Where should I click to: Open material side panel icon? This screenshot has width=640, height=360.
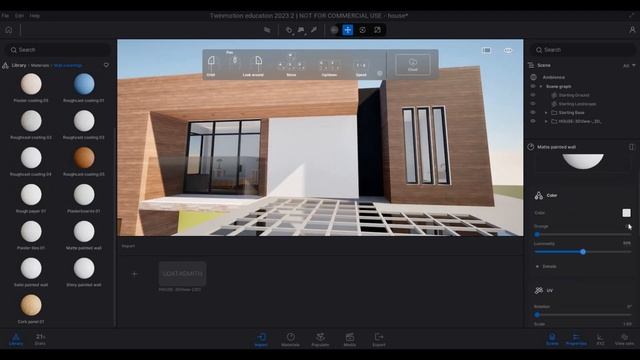click(631, 147)
